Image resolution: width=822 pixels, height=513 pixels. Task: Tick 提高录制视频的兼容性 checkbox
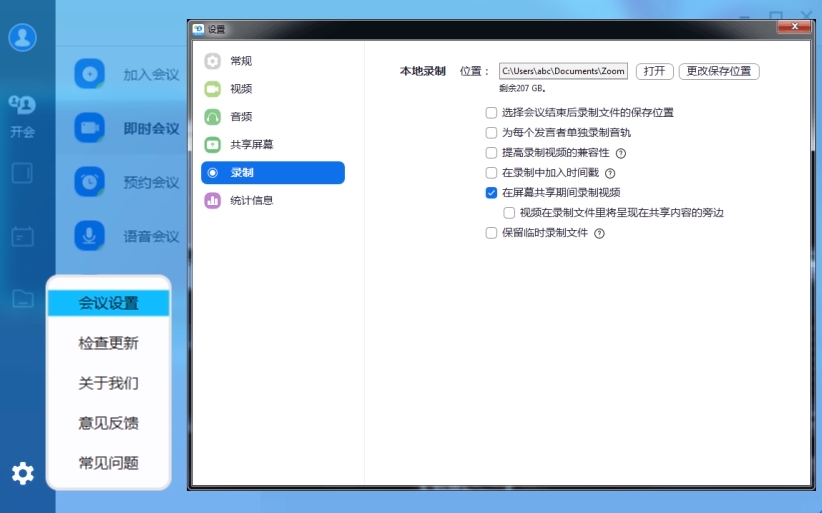click(491, 152)
